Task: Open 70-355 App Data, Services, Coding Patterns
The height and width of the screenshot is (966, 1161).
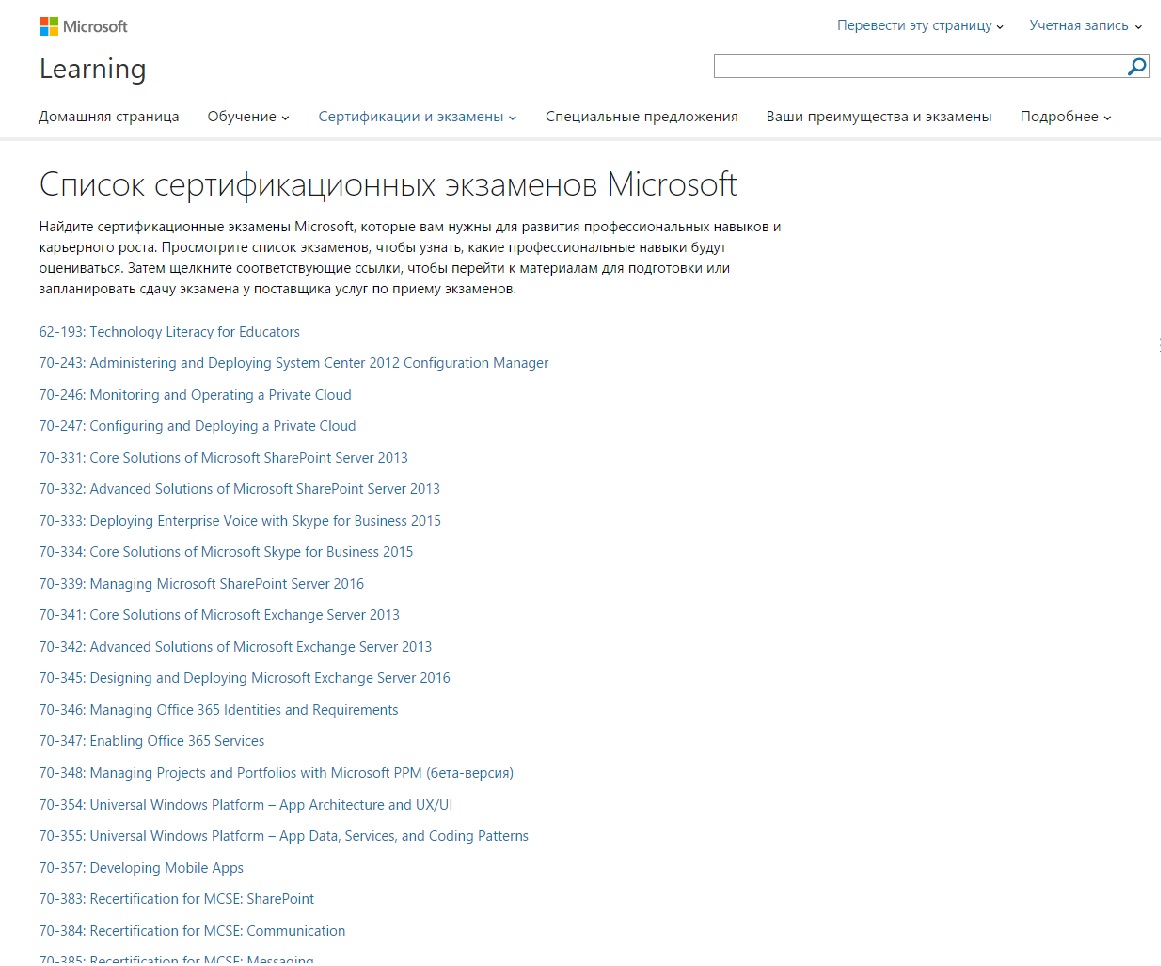Action: click(284, 835)
